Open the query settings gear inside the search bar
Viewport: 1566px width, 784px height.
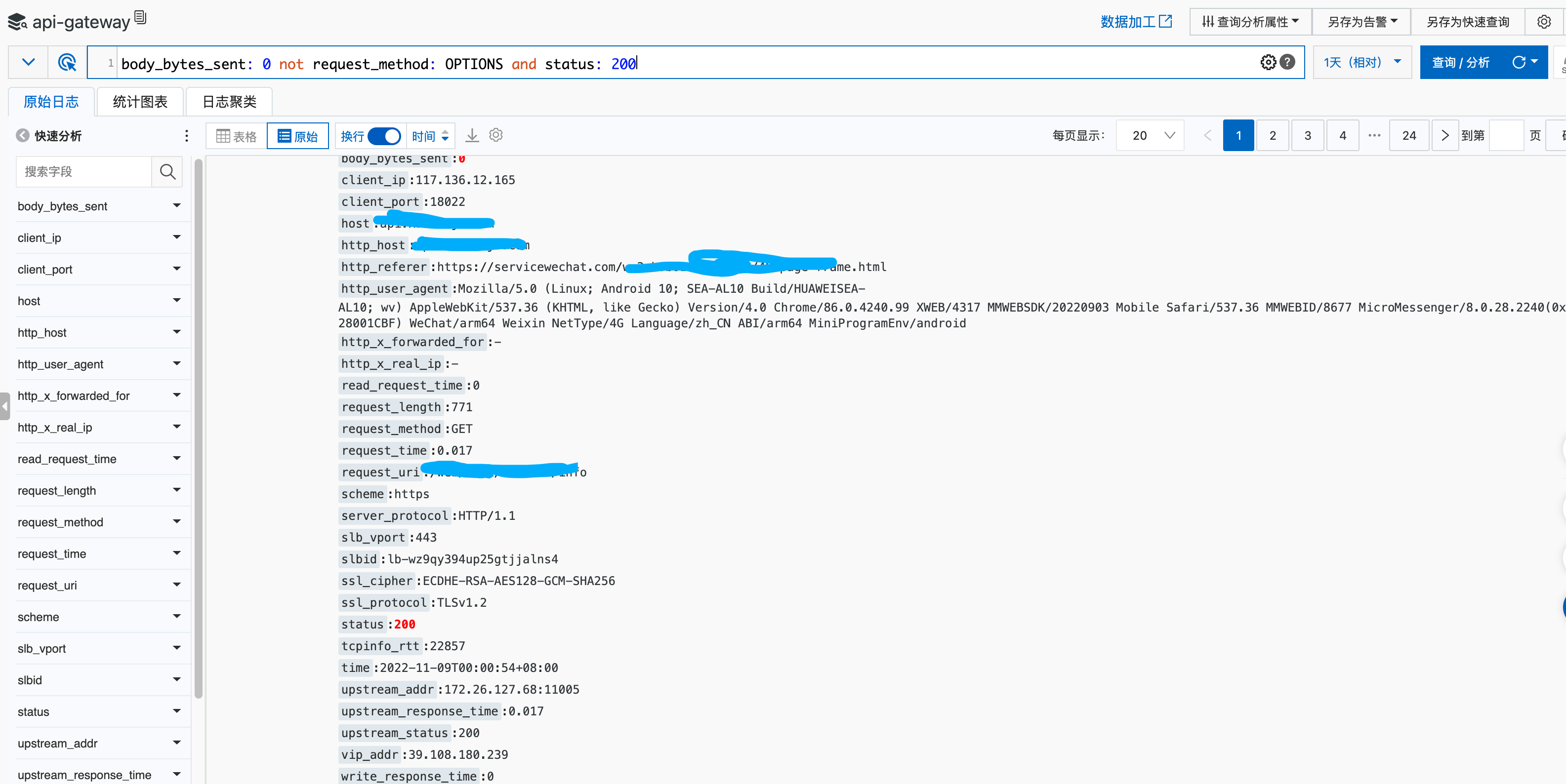(x=1267, y=62)
